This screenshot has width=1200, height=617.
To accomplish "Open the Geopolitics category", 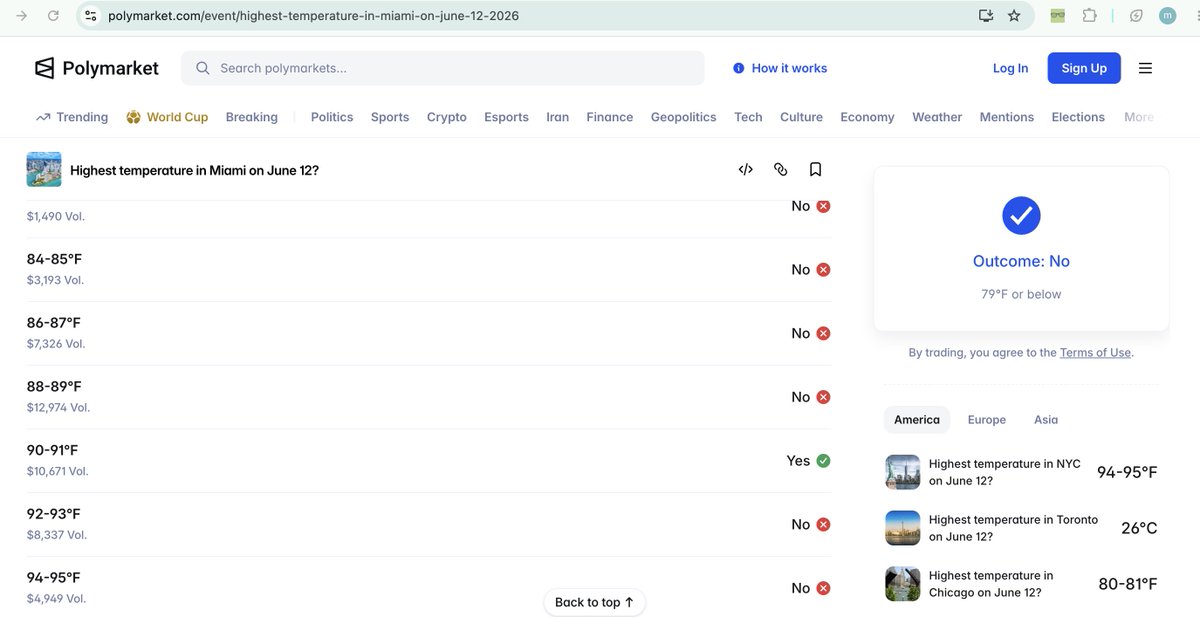I will coord(683,117).
